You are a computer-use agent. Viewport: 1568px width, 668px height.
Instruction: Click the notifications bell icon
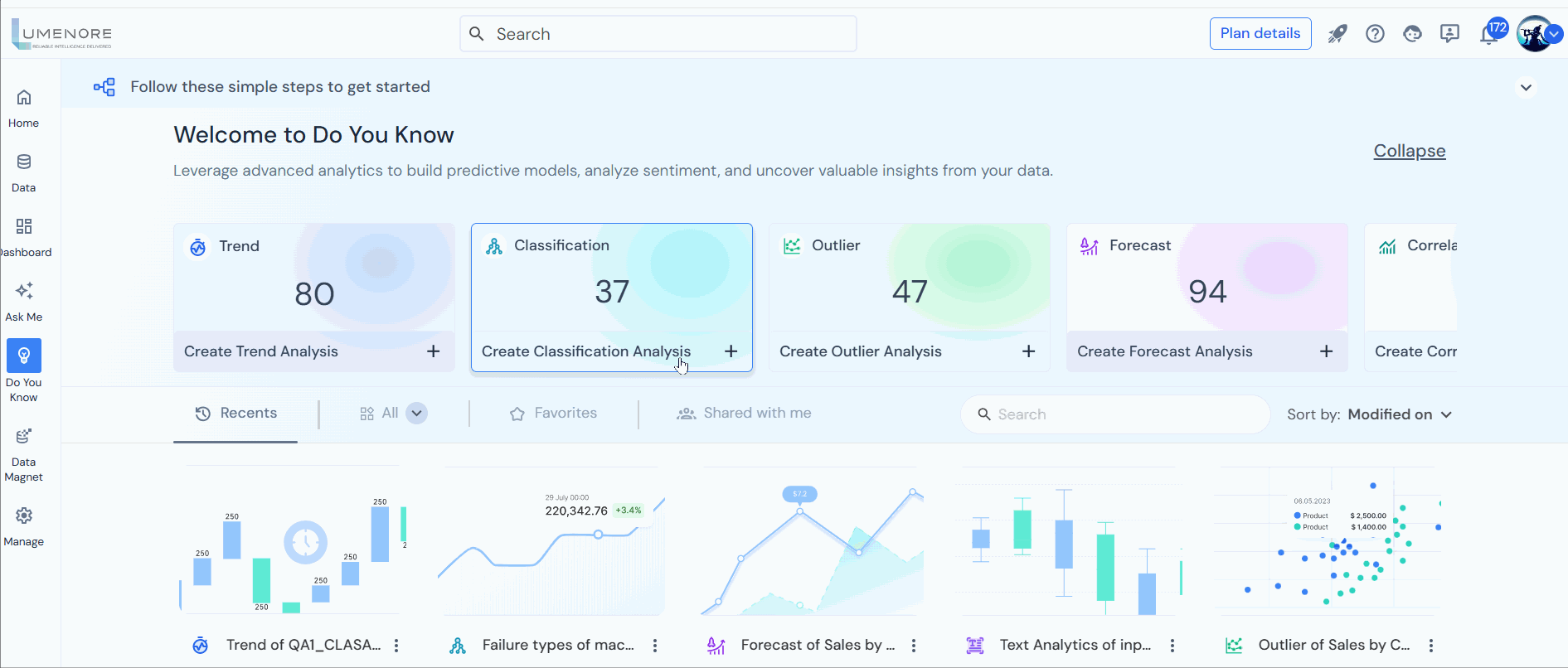coord(1488,35)
